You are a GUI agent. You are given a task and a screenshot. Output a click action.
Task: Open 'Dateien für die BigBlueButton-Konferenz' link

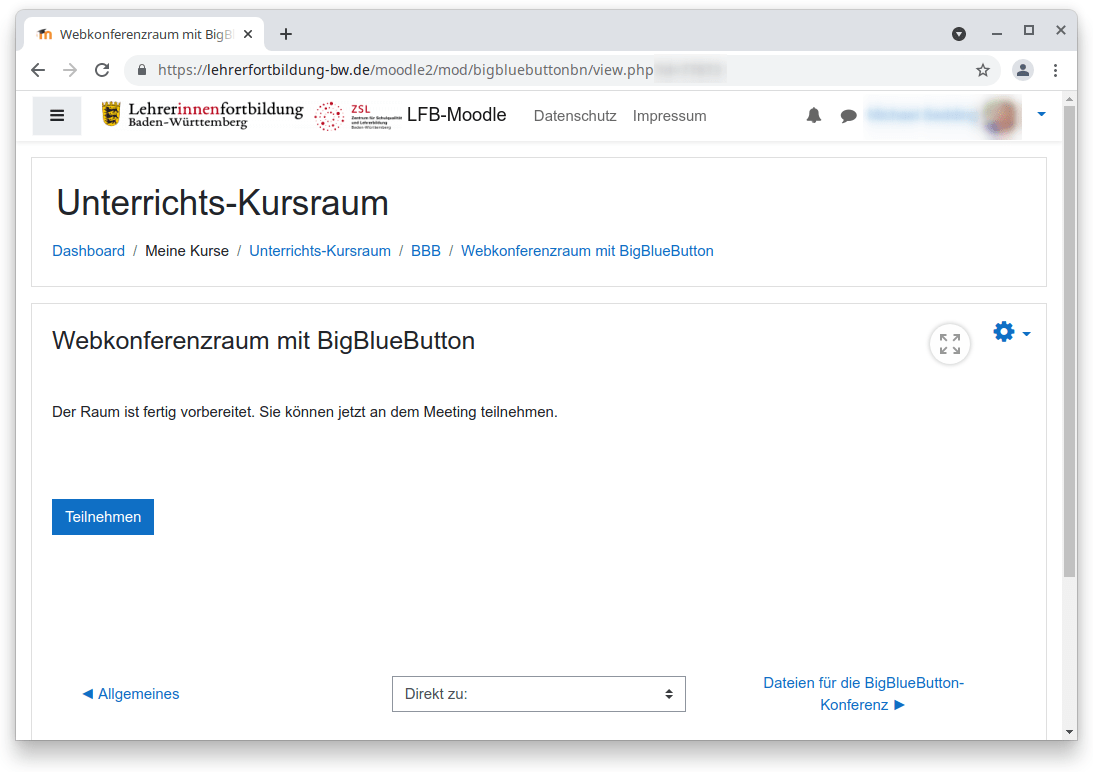pyautogui.click(x=862, y=694)
